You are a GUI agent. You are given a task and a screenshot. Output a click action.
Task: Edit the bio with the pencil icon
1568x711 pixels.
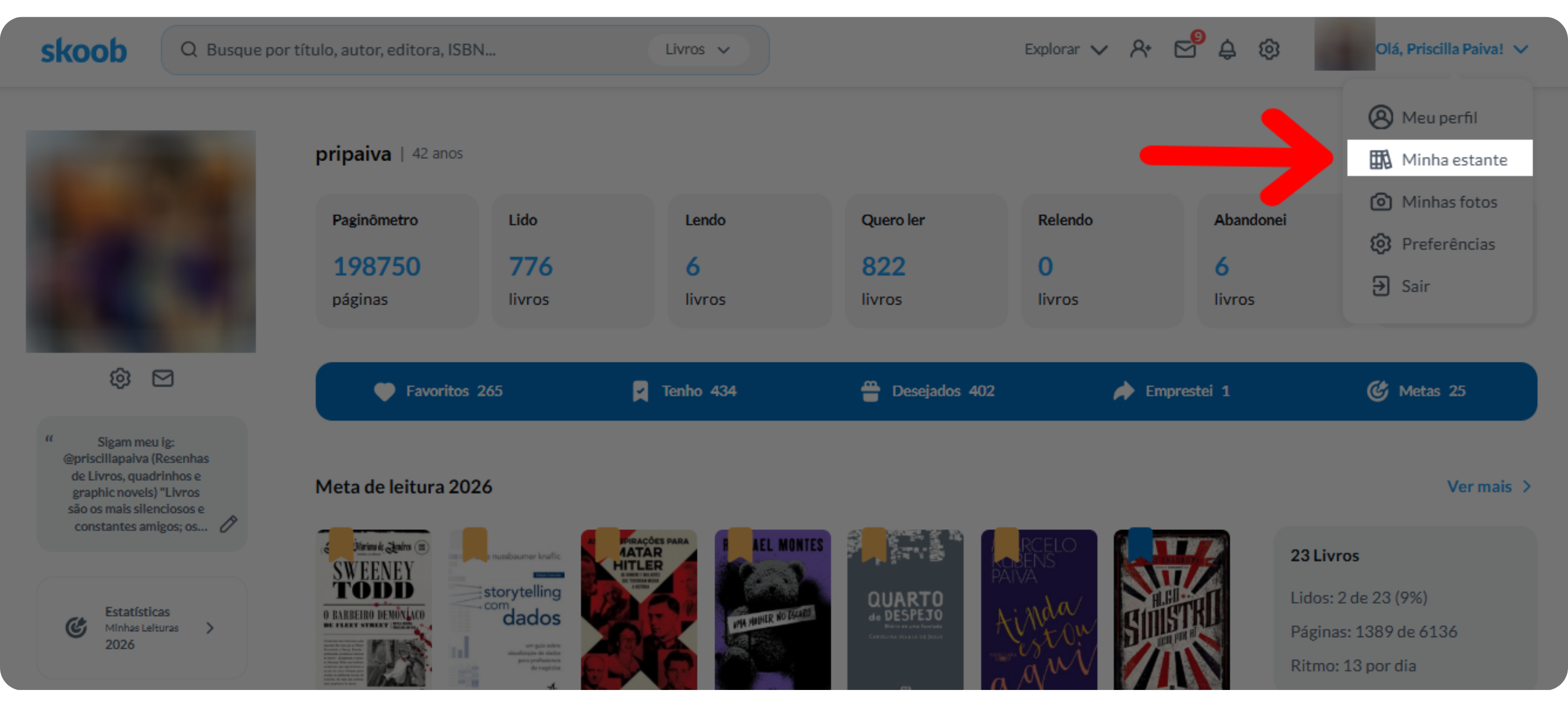click(228, 524)
